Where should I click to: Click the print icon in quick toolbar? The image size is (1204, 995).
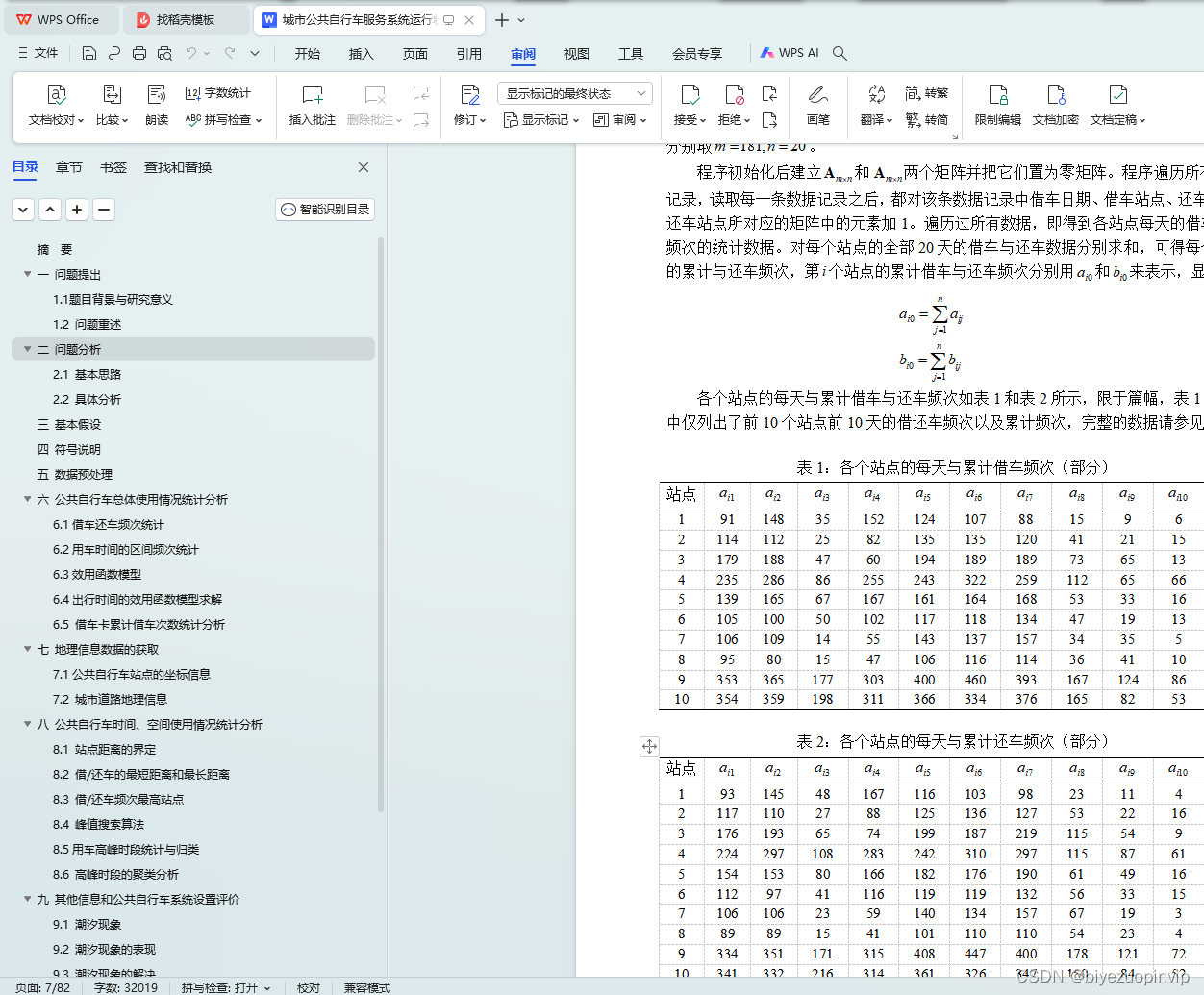(x=139, y=53)
